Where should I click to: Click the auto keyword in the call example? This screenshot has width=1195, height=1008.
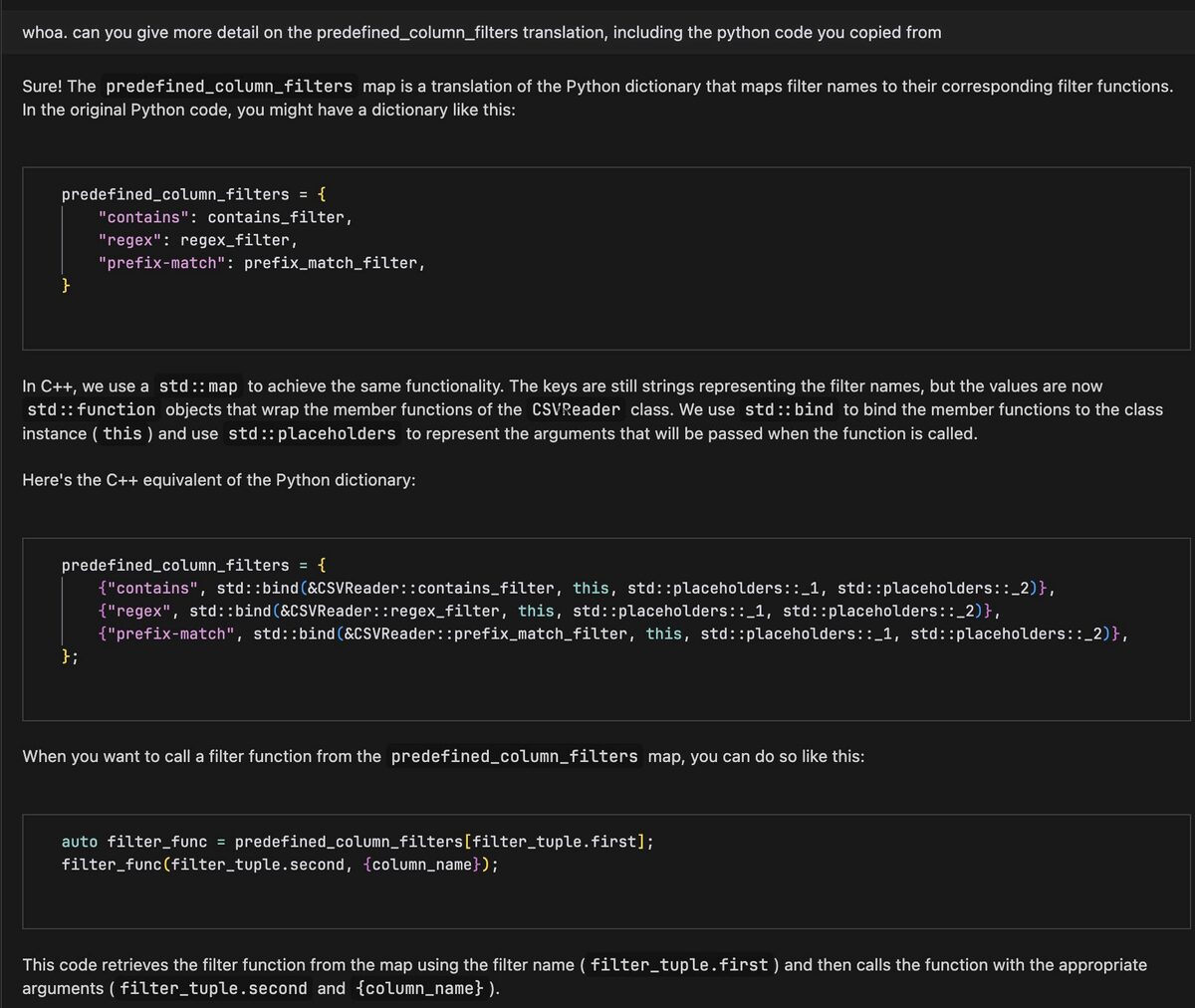pos(80,841)
